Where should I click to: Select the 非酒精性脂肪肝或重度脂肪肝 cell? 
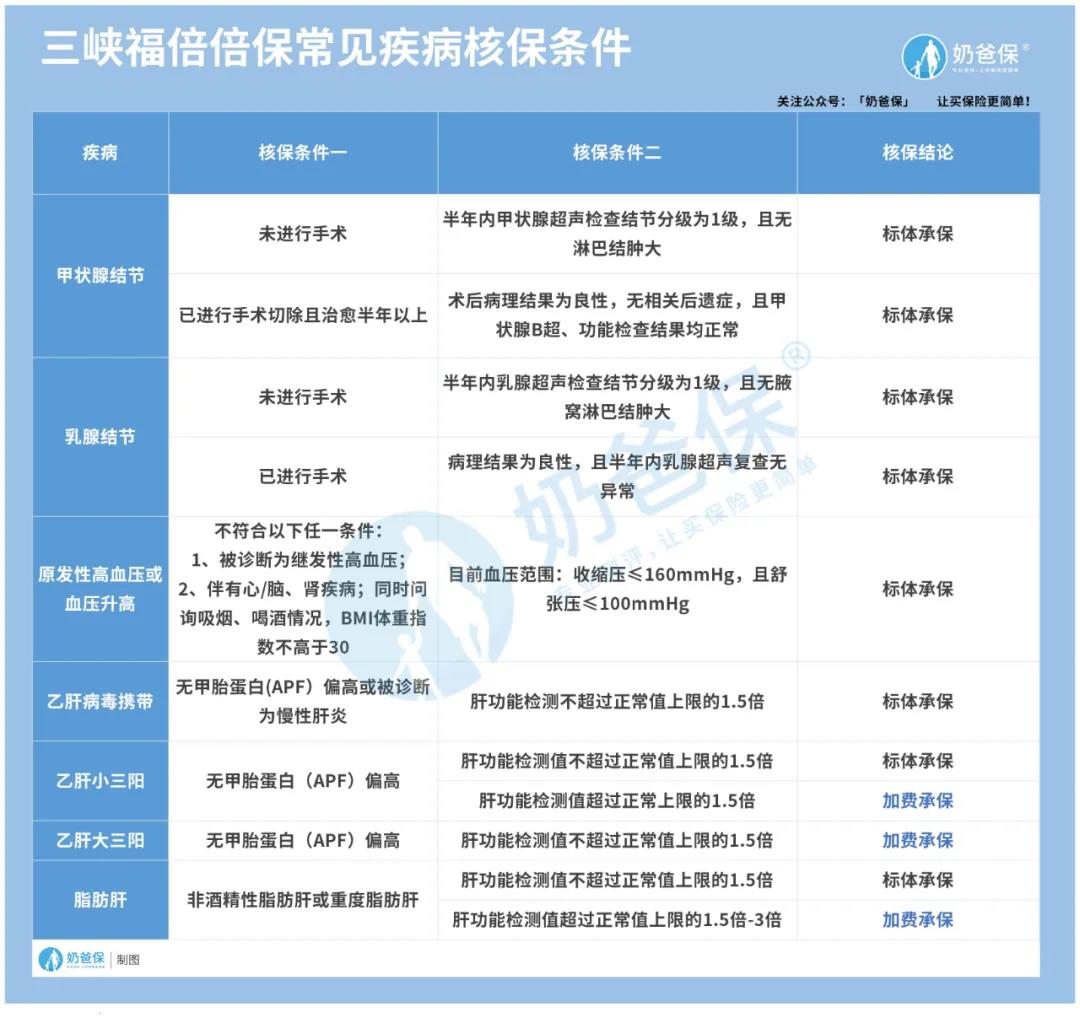303,900
